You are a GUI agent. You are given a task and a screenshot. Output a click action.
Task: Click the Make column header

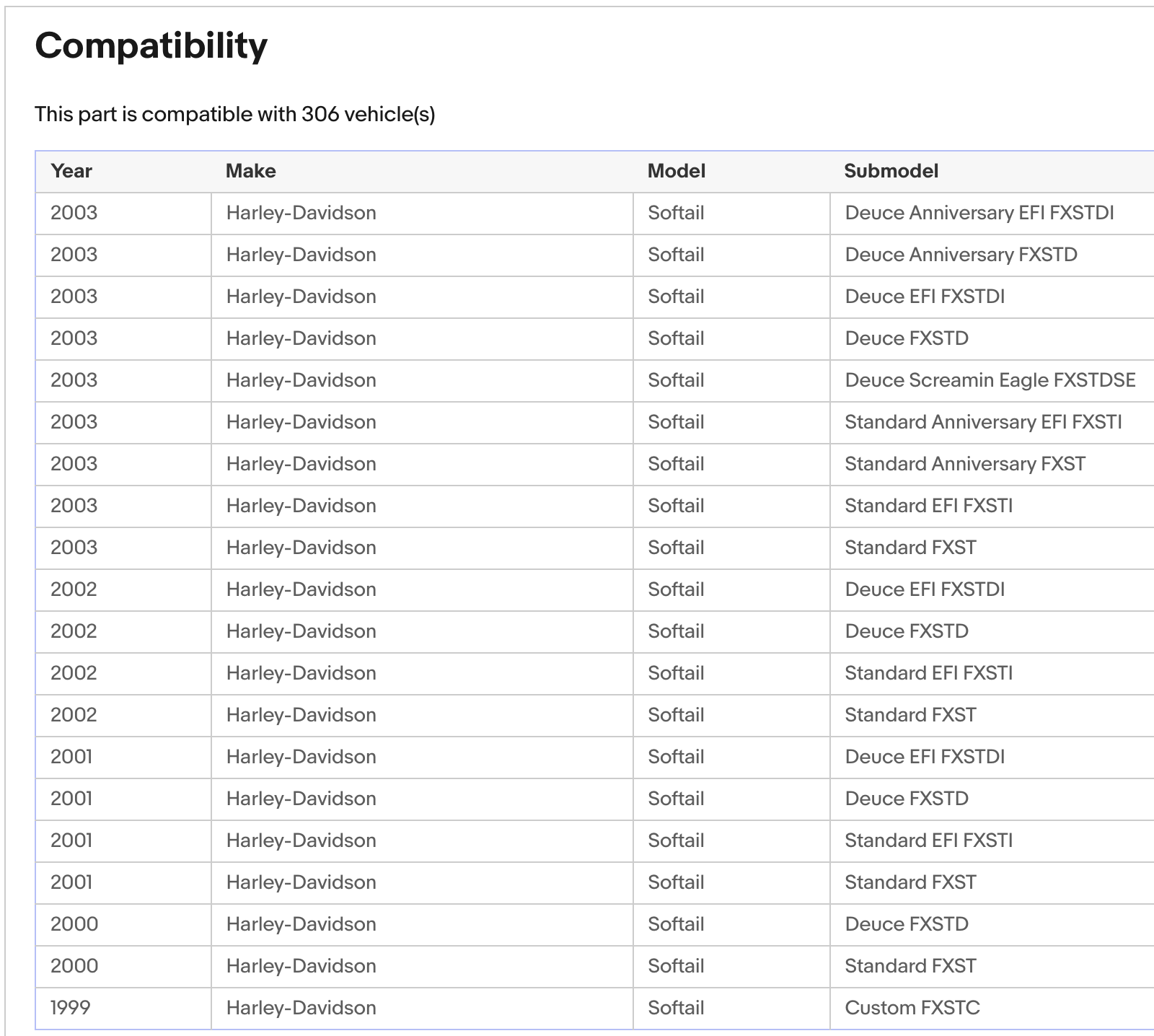(250, 171)
